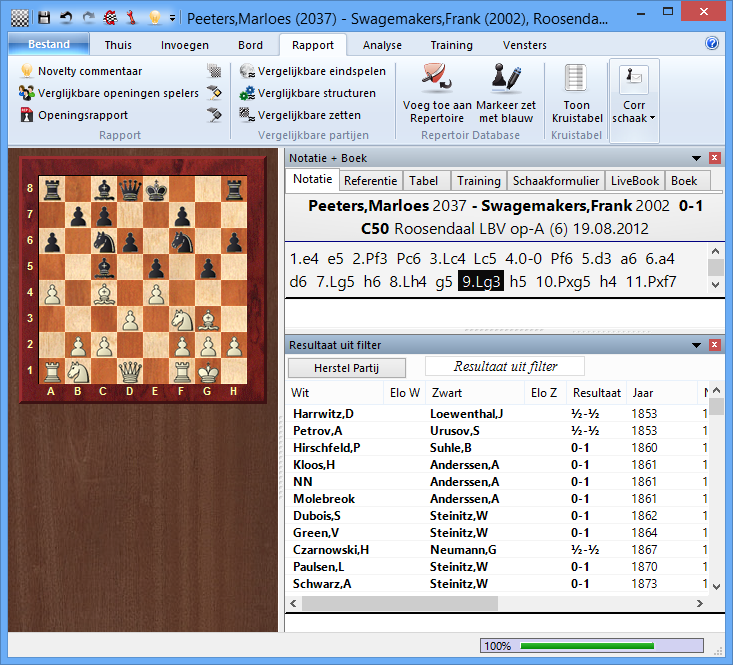
Task: Sort results by Elo W column header
Action: (x=405, y=393)
